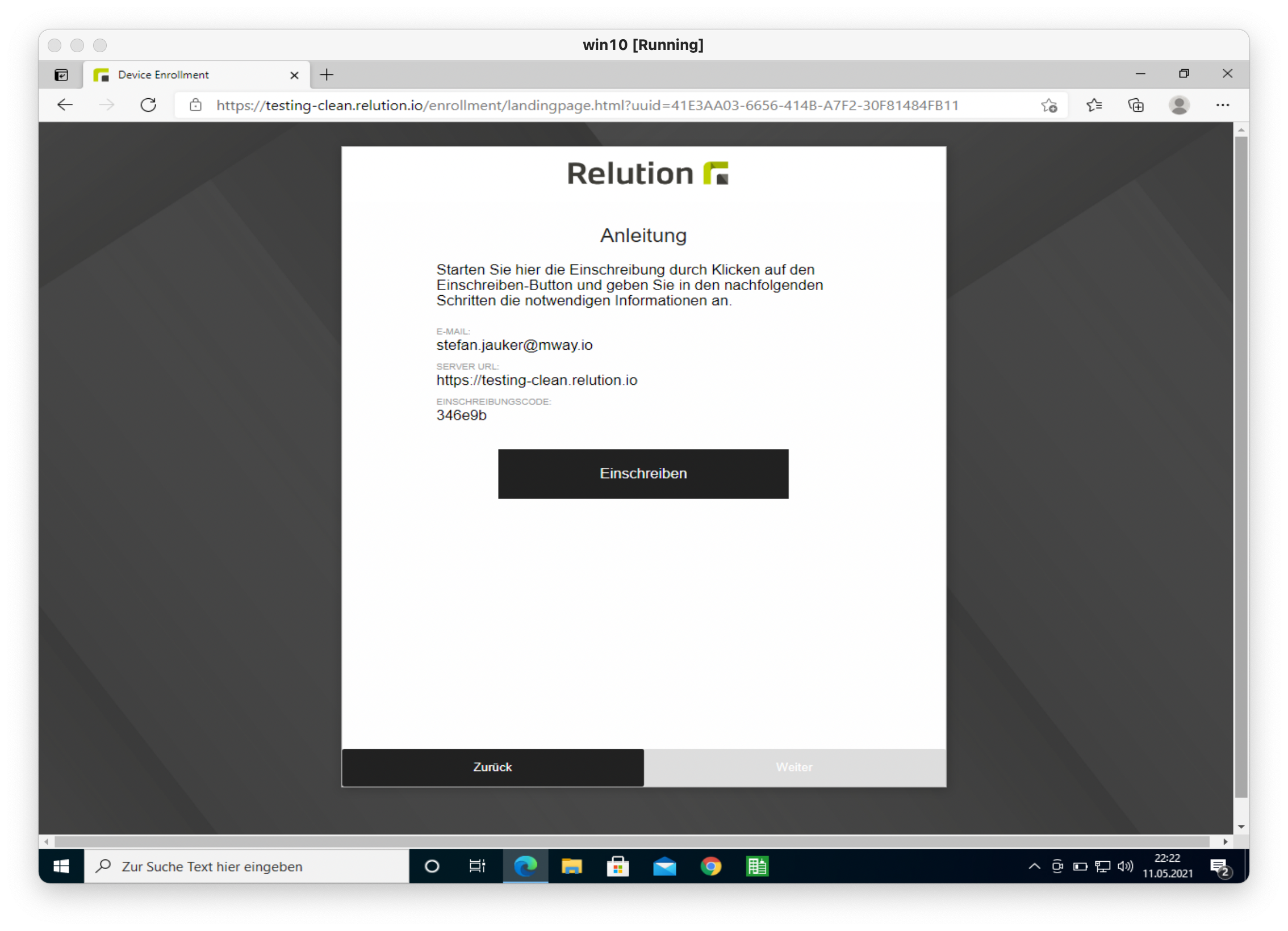Click the VM window minimize dot

coord(77,45)
